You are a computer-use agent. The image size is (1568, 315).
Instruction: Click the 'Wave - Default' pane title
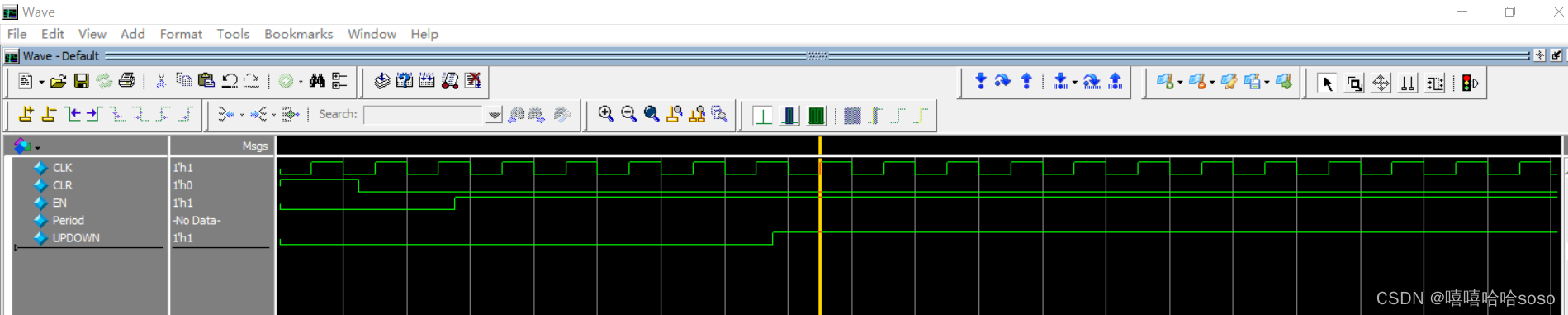pos(60,55)
